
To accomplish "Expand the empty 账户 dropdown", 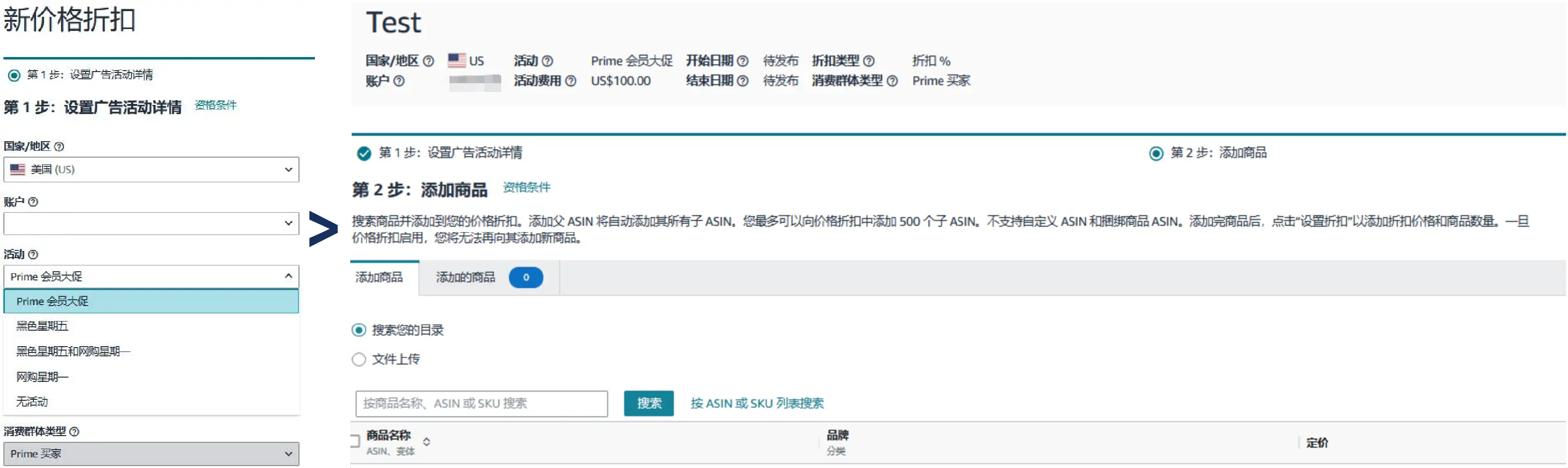I will (151, 223).
